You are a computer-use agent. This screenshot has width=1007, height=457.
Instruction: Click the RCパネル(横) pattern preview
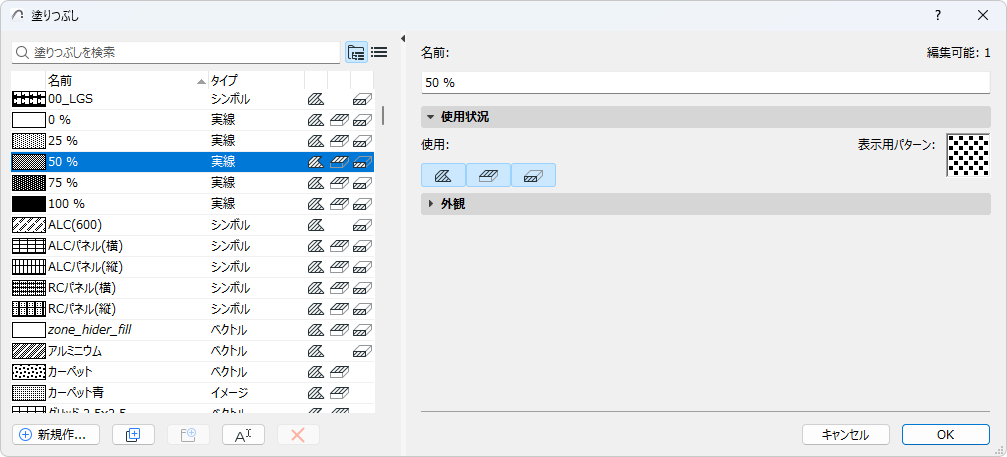click(29, 288)
